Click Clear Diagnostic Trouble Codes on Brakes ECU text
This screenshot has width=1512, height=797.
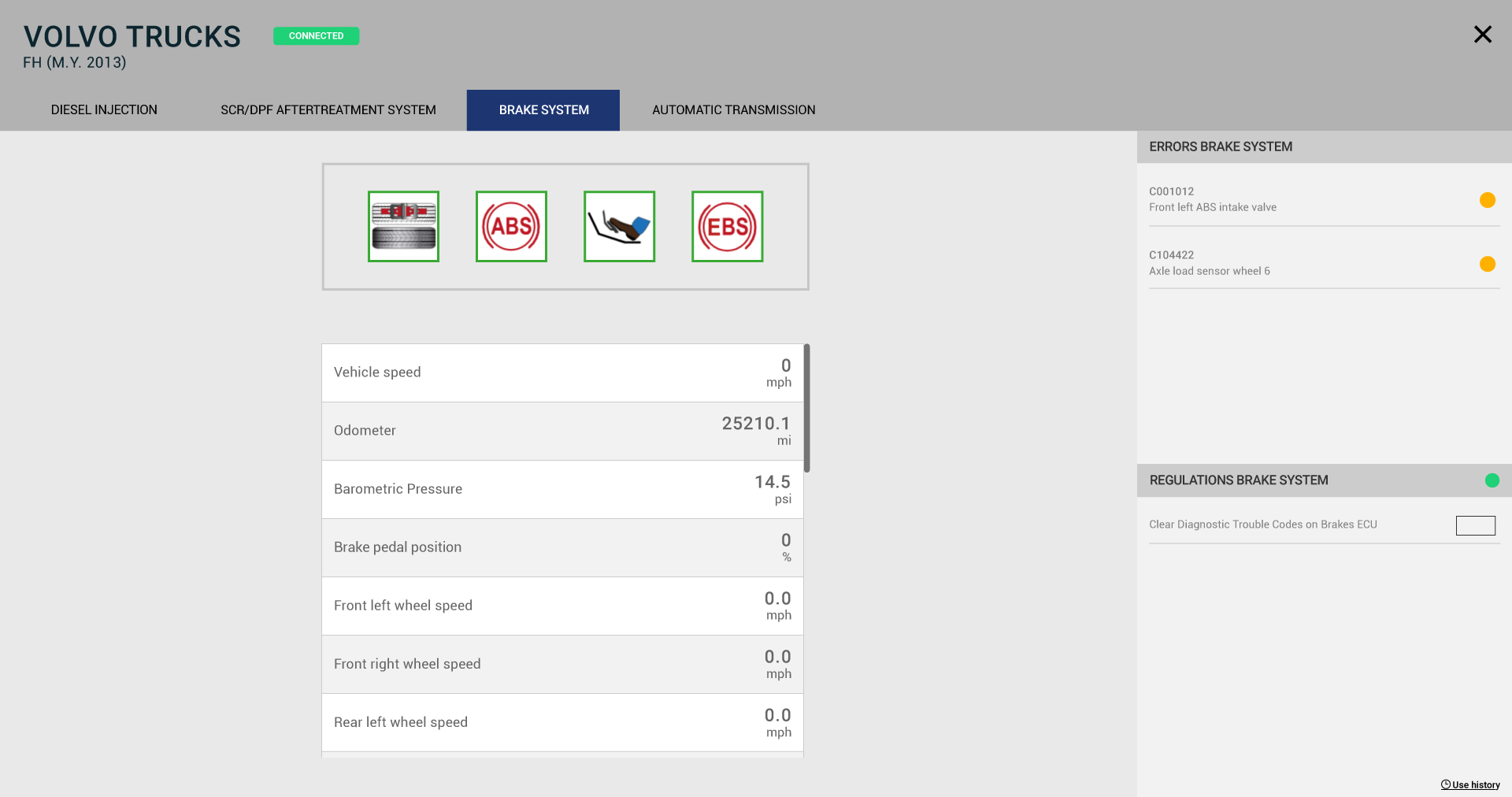click(x=1263, y=525)
